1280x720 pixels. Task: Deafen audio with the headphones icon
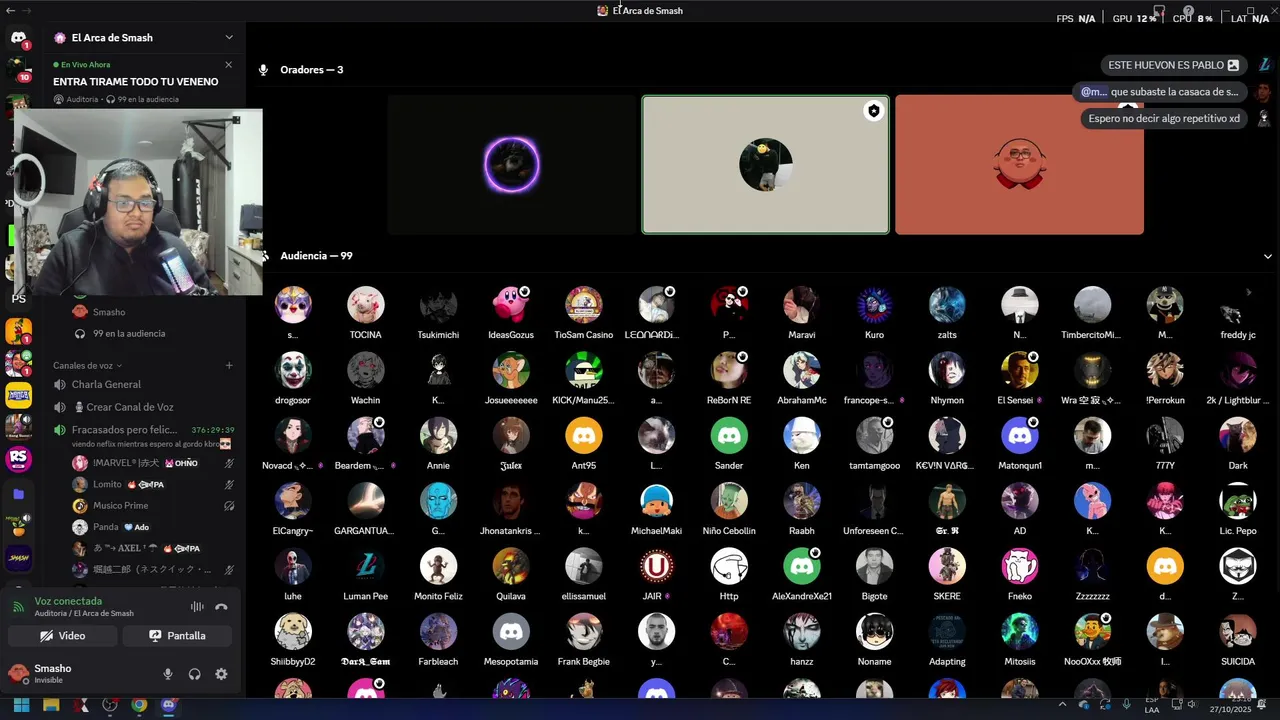click(195, 674)
